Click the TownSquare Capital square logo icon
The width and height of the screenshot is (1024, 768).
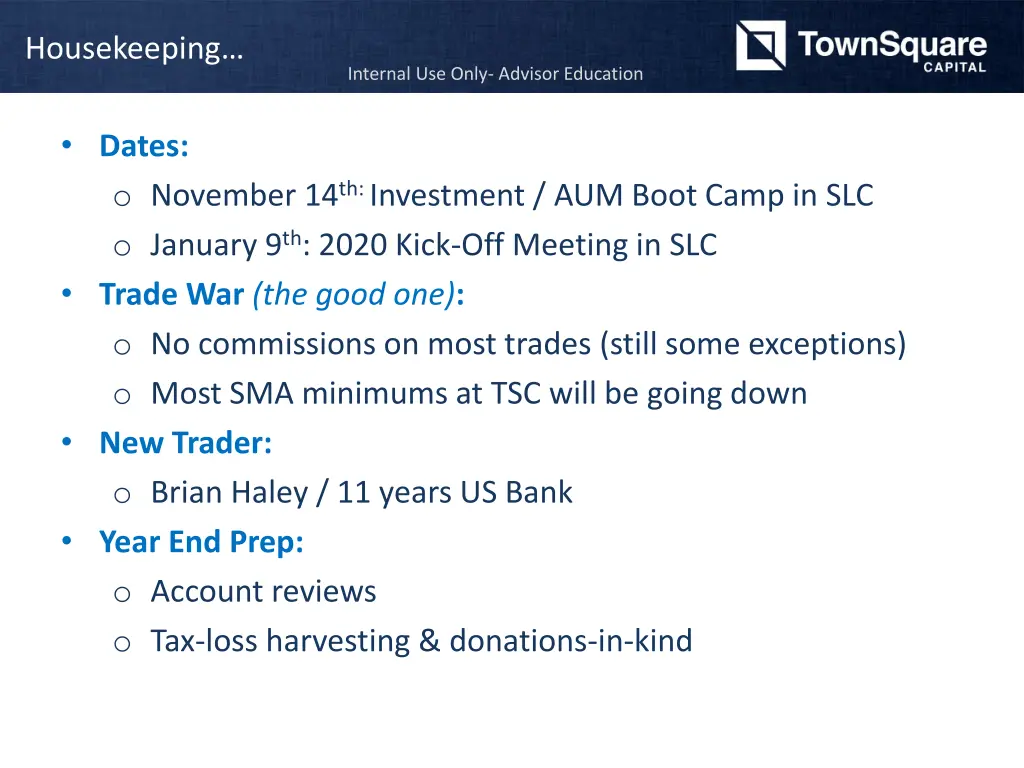761,45
